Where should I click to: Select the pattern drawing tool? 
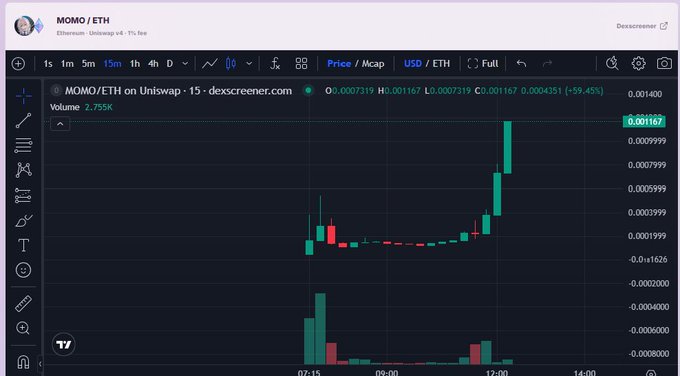coord(23,170)
